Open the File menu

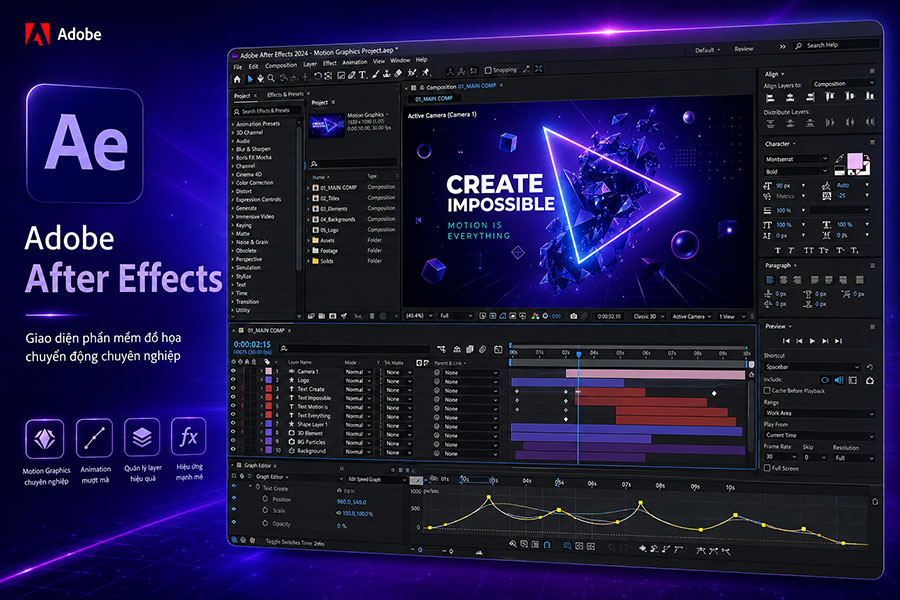(x=238, y=67)
